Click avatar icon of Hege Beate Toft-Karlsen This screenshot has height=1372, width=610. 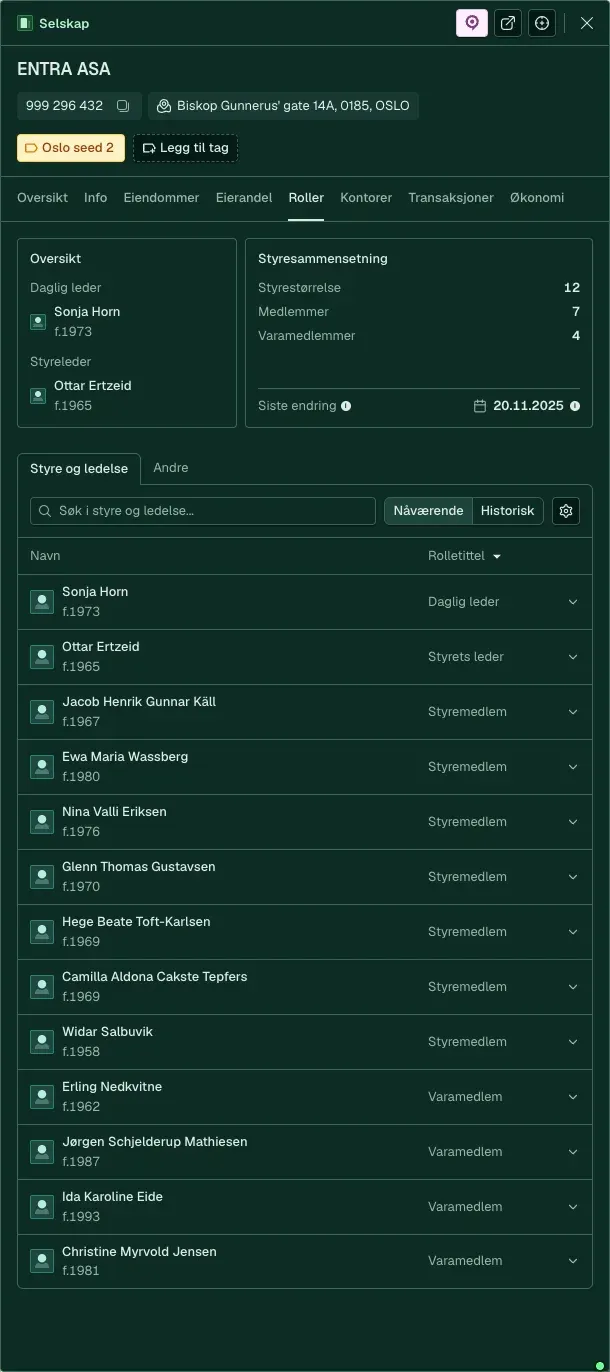[x=42, y=932]
